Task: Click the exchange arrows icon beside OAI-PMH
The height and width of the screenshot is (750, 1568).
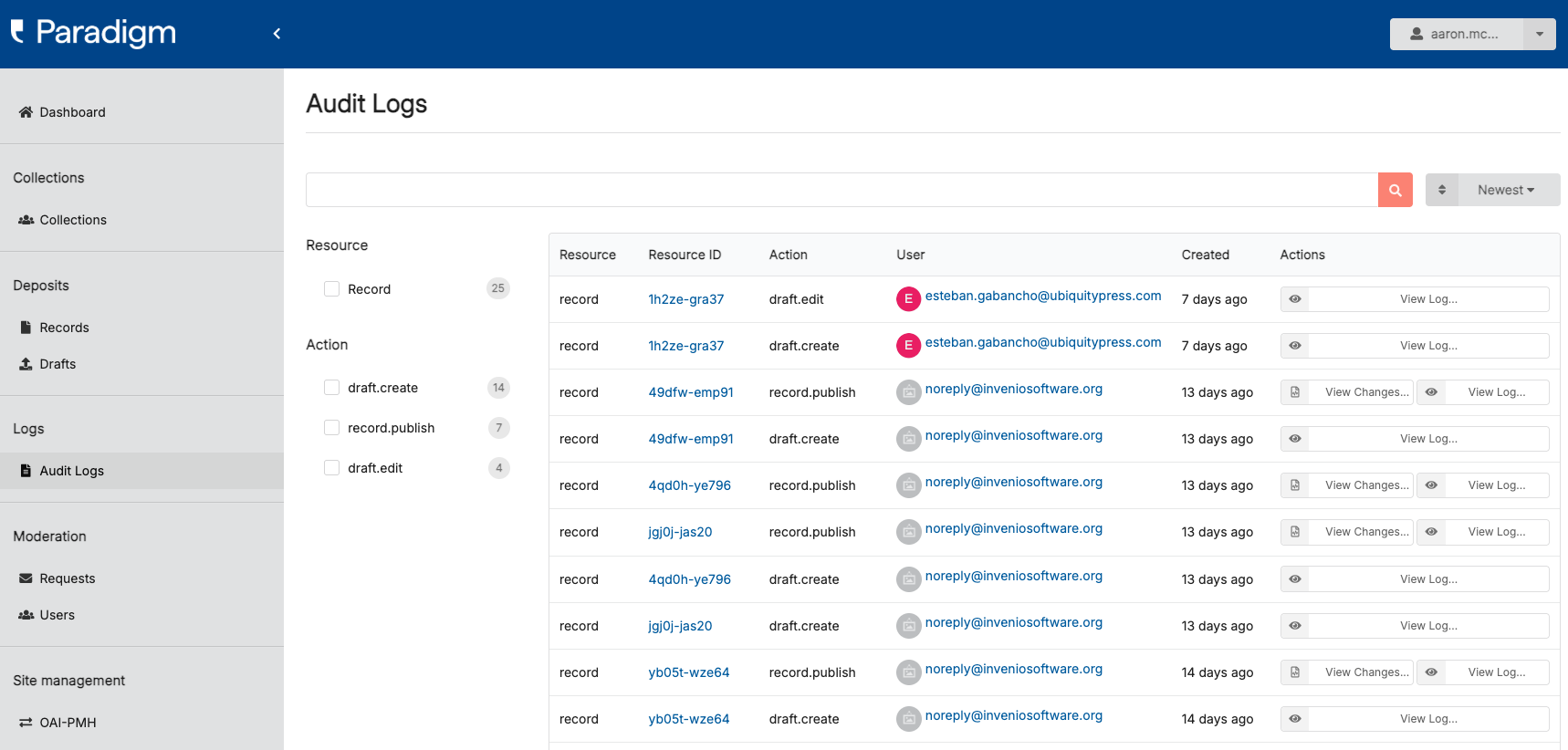Action: (x=26, y=723)
